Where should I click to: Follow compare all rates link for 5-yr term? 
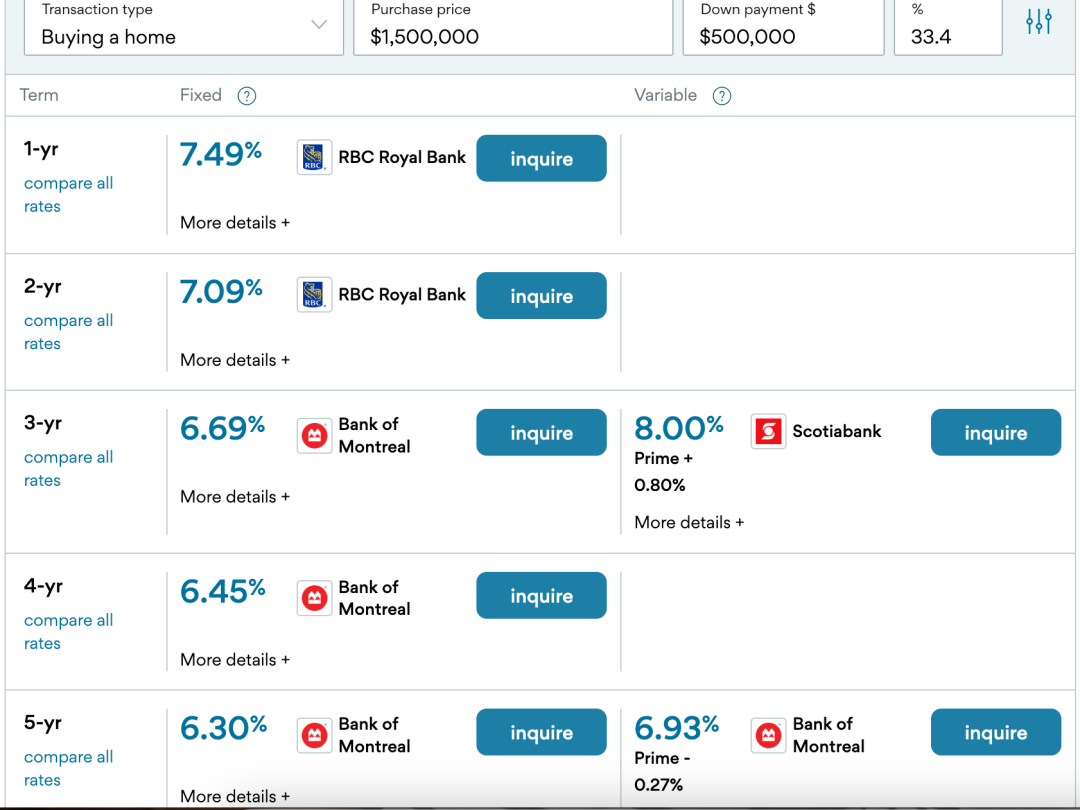(68, 768)
